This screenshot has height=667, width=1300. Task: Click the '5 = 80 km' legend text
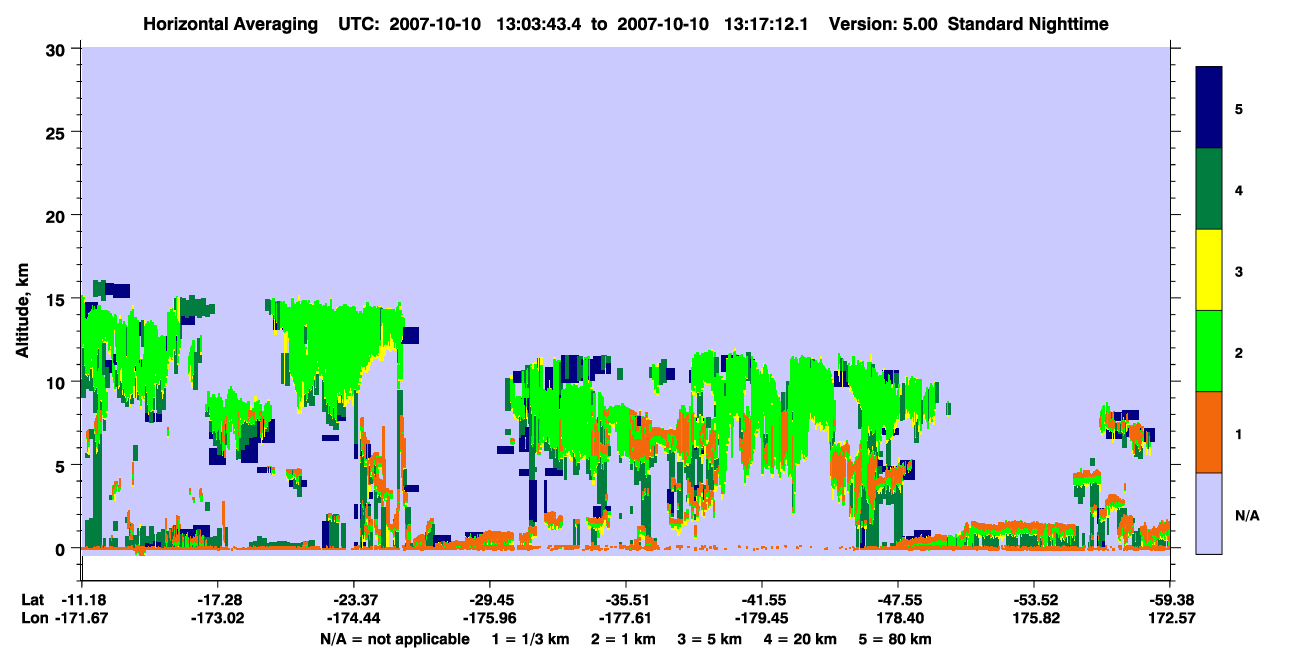pos(895,639)
